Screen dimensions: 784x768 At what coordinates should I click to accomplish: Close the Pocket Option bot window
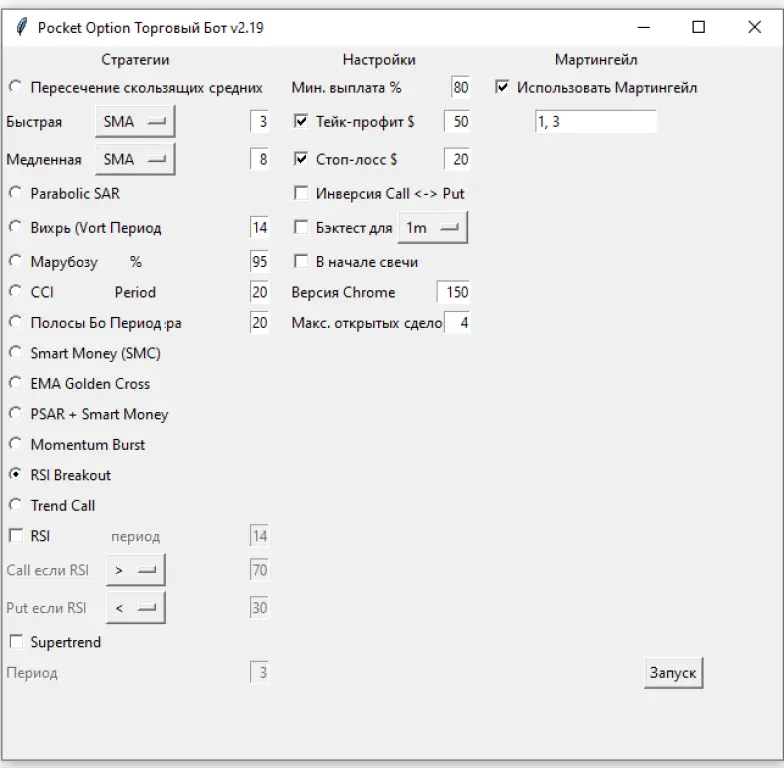(x=754, y=27)
